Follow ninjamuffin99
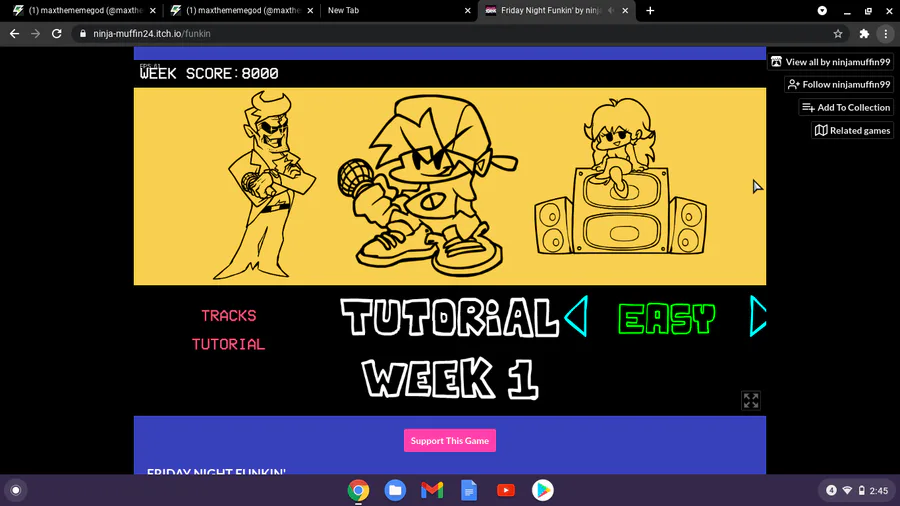 tap(839, 84)
